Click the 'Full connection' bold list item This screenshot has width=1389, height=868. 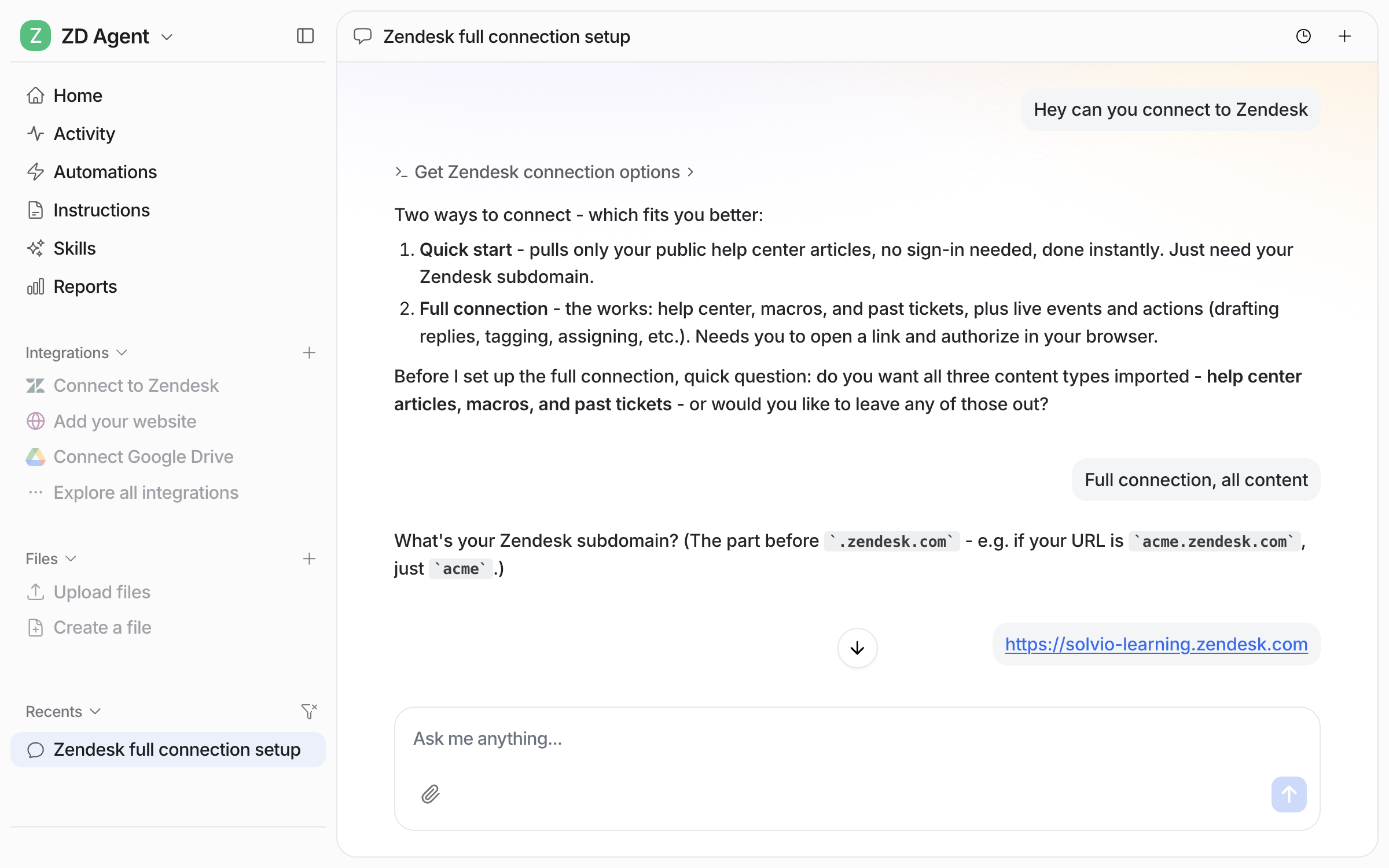click(x=483, y=308)
